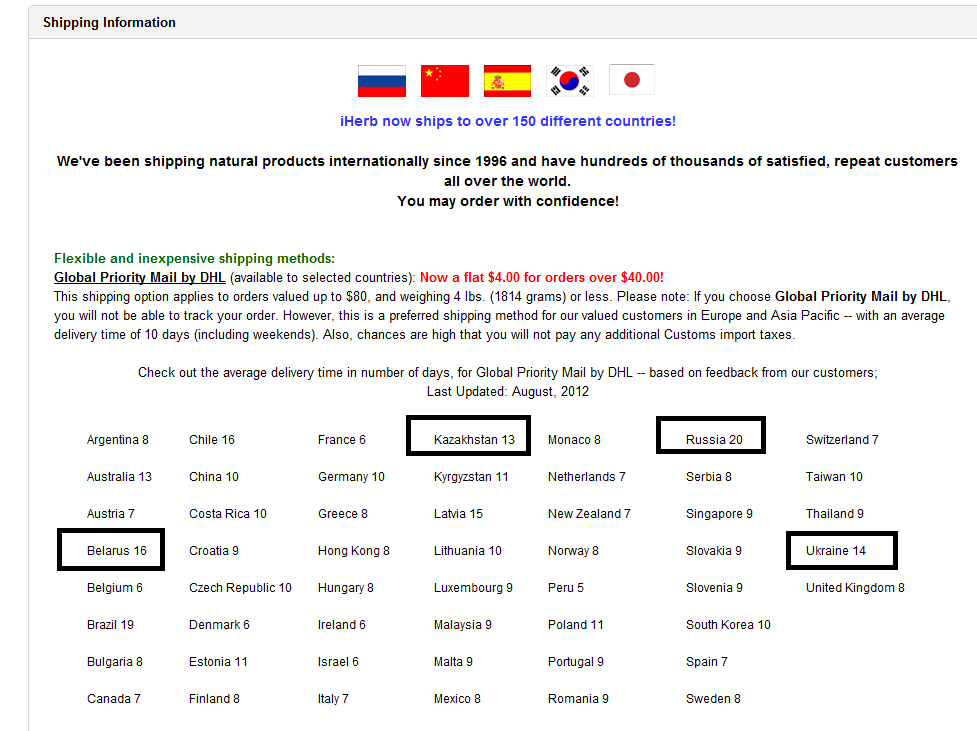The image size is (977, 731).
Task: Click the Chinese flag icon
Action: [444, 81]
